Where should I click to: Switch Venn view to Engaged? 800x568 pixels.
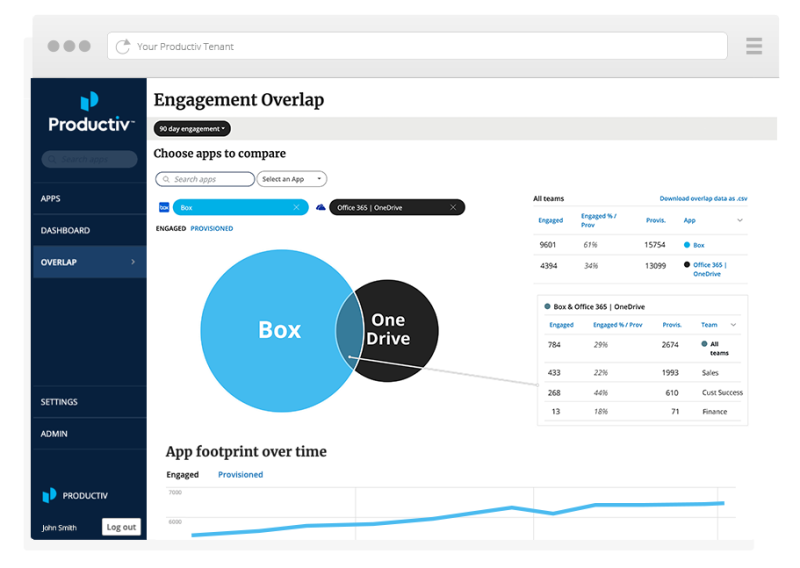point(171,228)
